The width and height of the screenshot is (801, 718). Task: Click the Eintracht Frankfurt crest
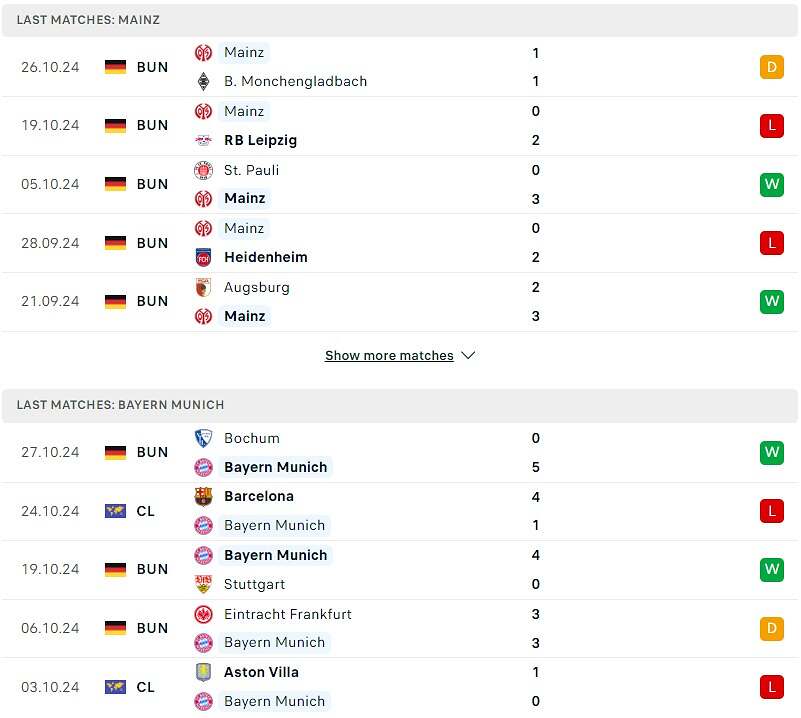click(204, 614)
